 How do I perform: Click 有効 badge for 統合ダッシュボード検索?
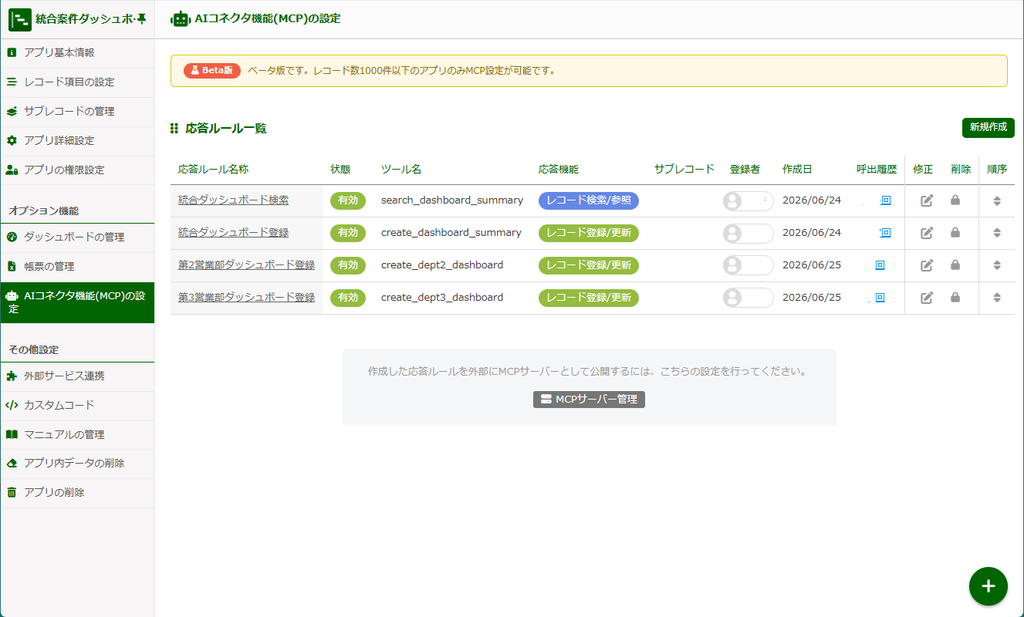coord(347,200)
